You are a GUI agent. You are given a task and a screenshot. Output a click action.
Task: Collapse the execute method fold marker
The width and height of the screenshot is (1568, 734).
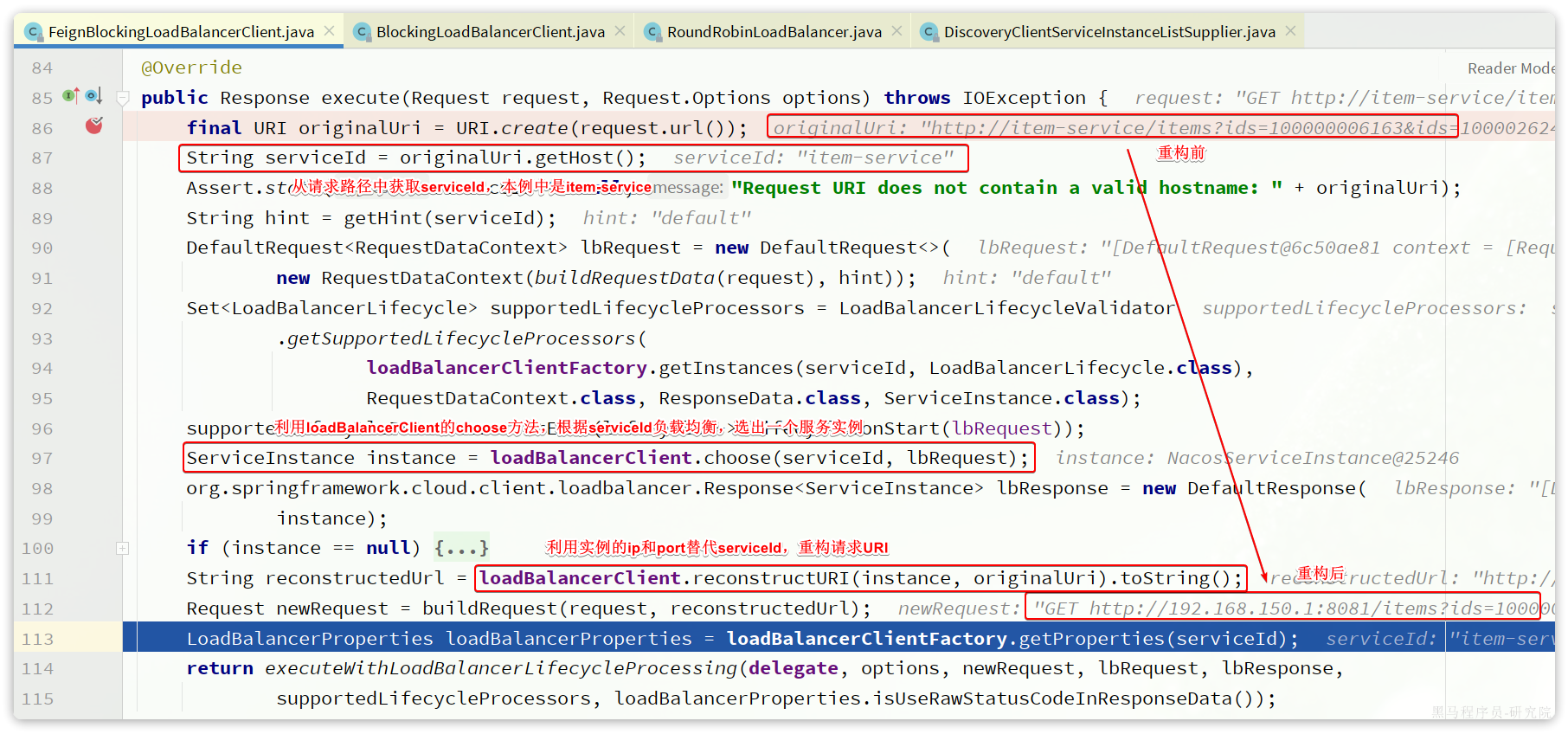click(x=123, y=98)
